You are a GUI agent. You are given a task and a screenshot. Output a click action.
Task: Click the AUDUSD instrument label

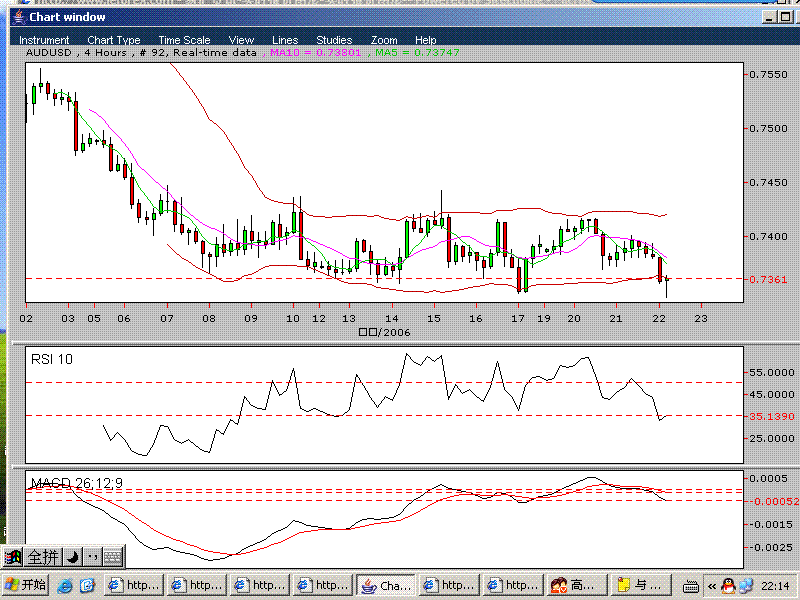point(48,53)
